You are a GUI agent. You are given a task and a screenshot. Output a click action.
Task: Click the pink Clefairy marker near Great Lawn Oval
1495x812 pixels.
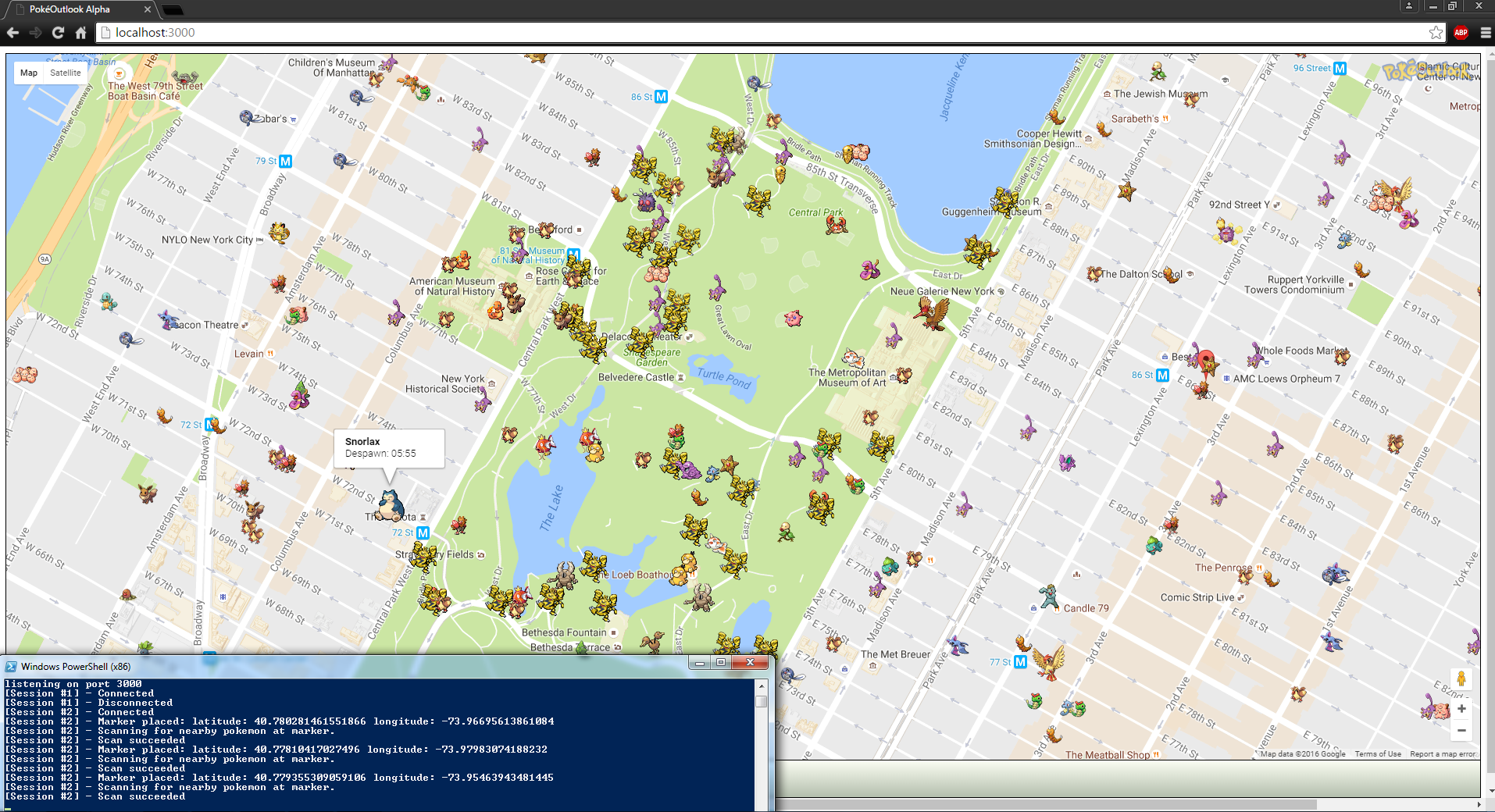[793, 318]
